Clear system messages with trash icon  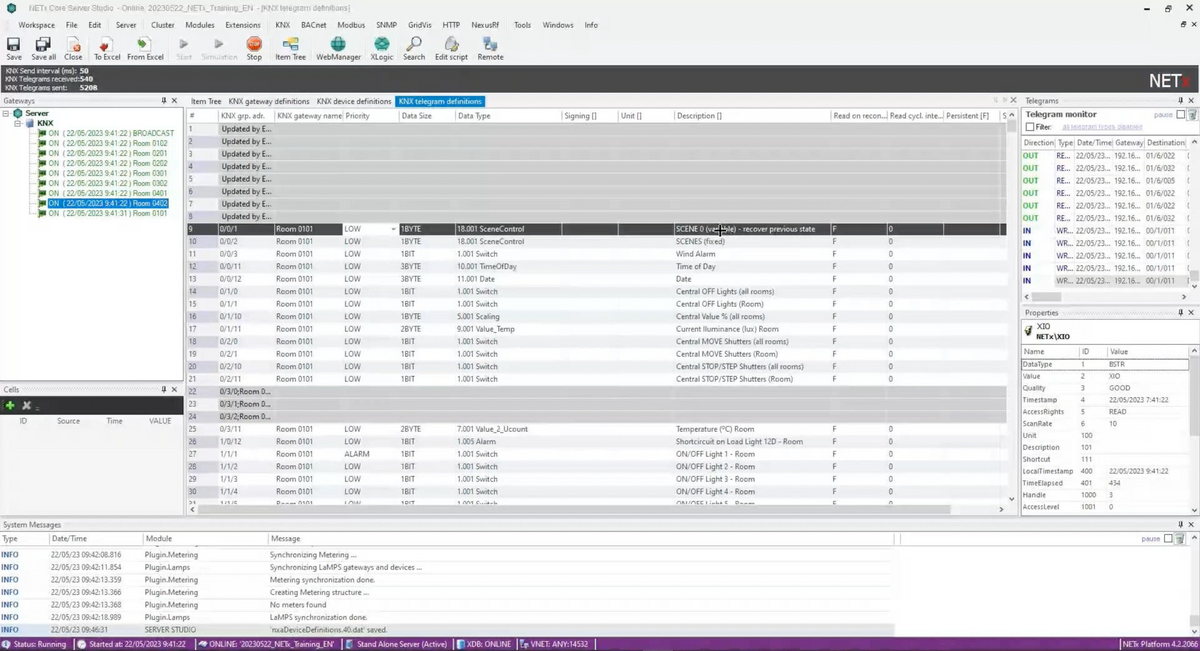click(x=1181, y=538)
